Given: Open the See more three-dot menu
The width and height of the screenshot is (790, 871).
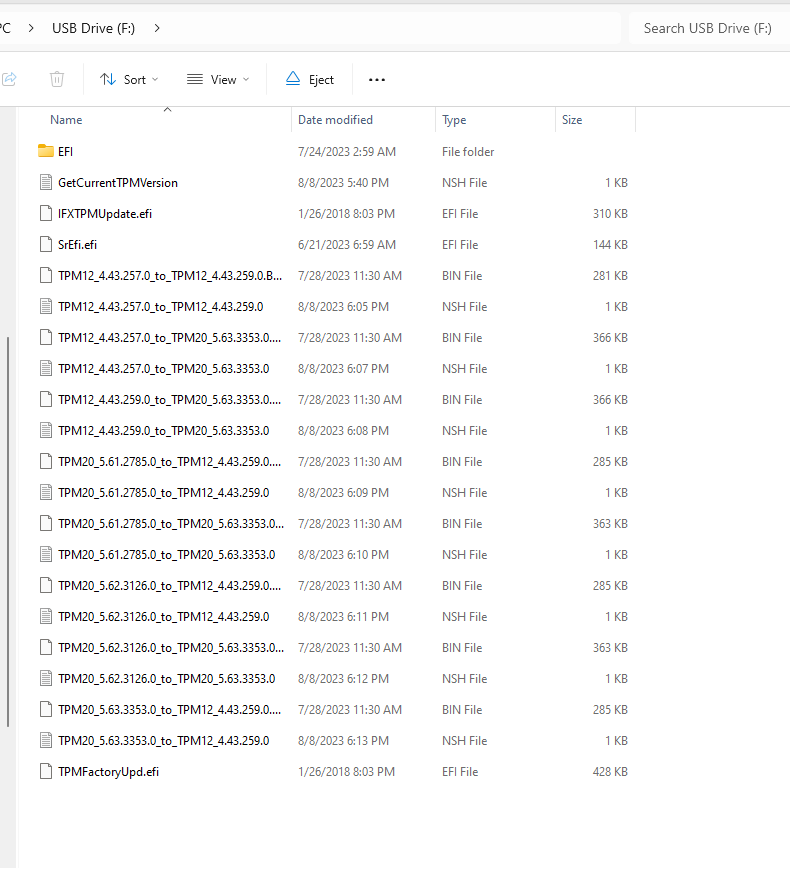Looking at the screenshot, I should coord(377,79).
